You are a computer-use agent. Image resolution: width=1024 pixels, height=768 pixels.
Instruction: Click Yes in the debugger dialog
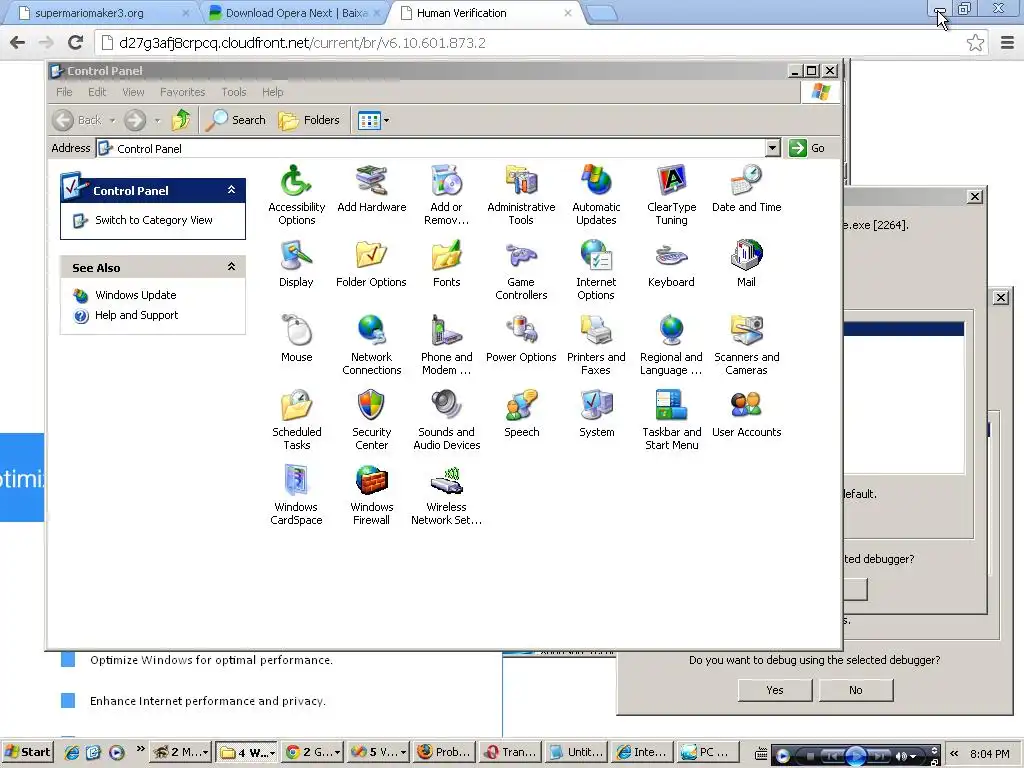[775, 690]
